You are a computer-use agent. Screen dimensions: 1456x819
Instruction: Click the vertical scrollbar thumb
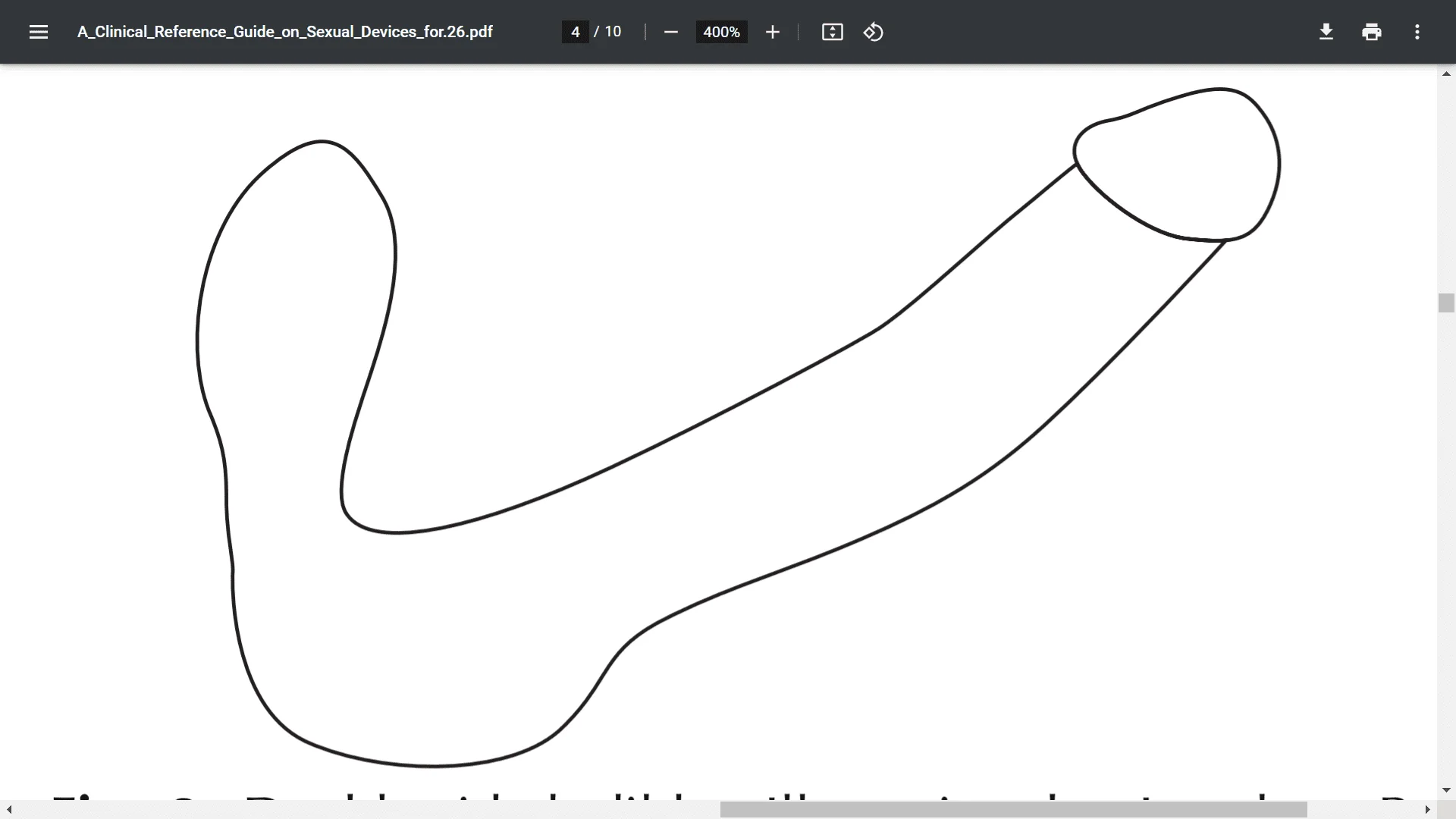1446,303
